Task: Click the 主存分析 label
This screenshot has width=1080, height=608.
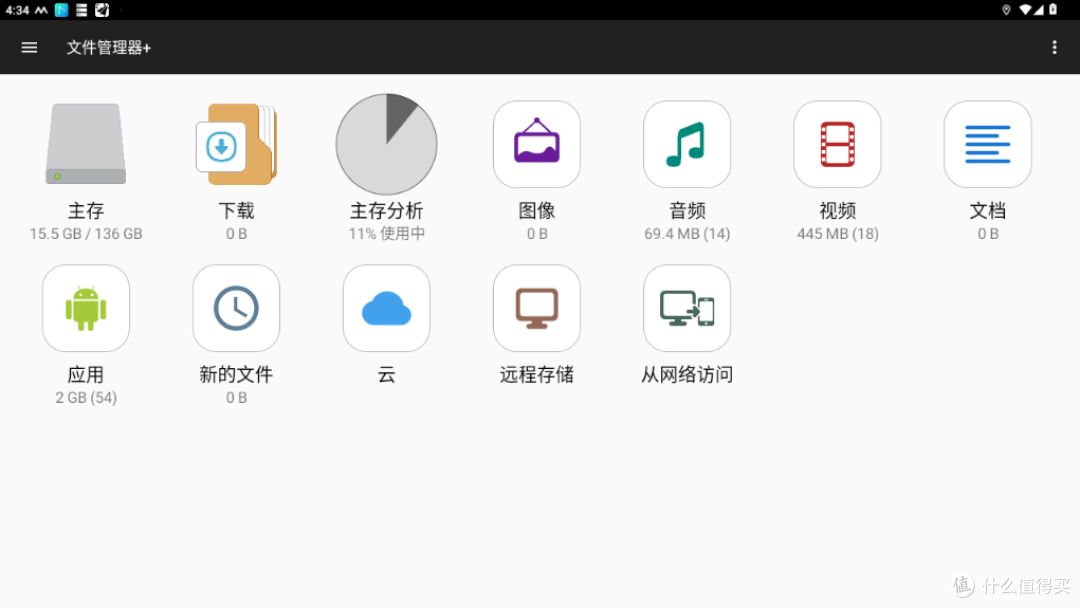Action: coord(386,210)
